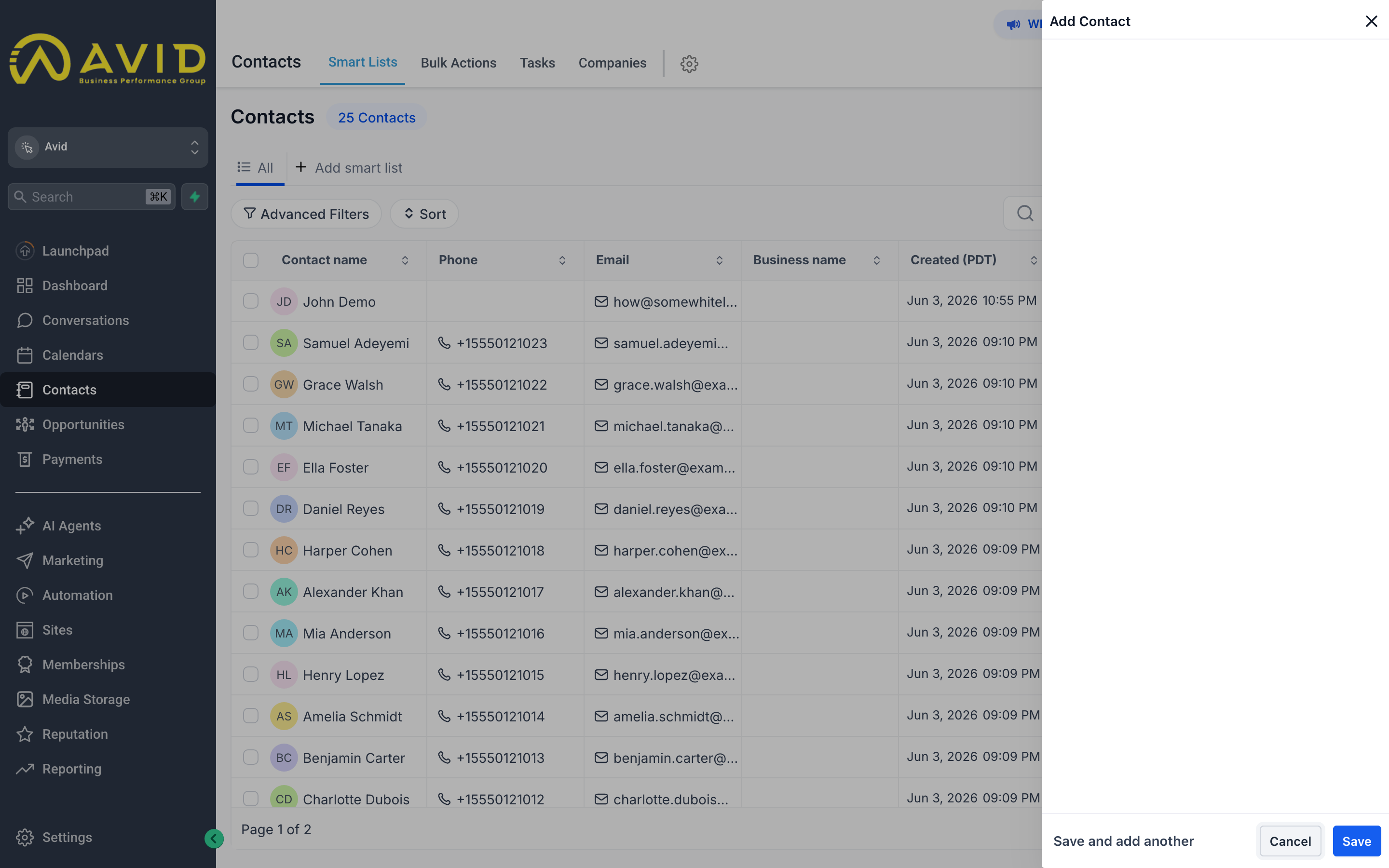Click the green lightning quick actions icon
Screen dimensions: 1389x868
[x=194, y=197]
